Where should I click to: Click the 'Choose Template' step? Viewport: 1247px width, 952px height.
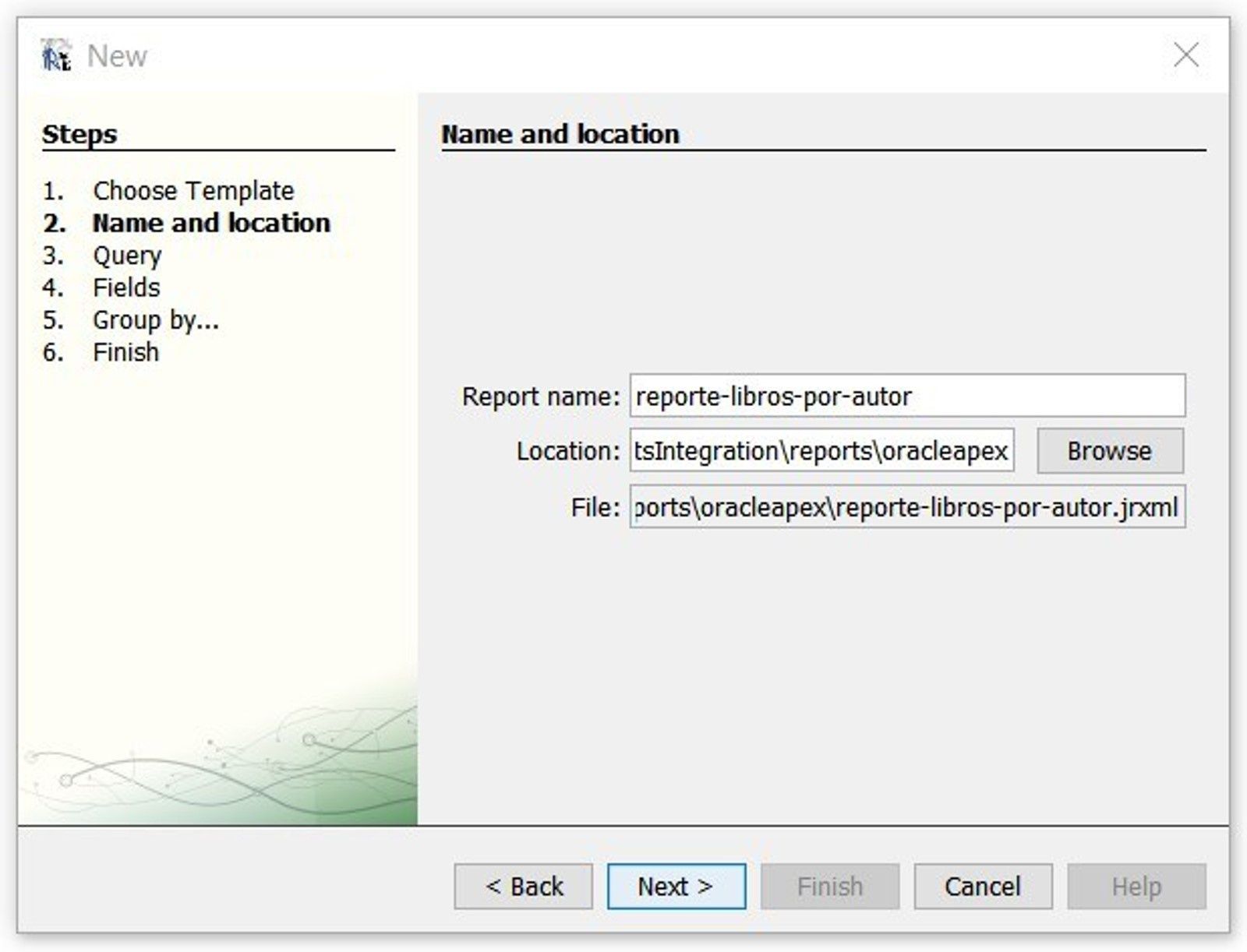(193, 190)
